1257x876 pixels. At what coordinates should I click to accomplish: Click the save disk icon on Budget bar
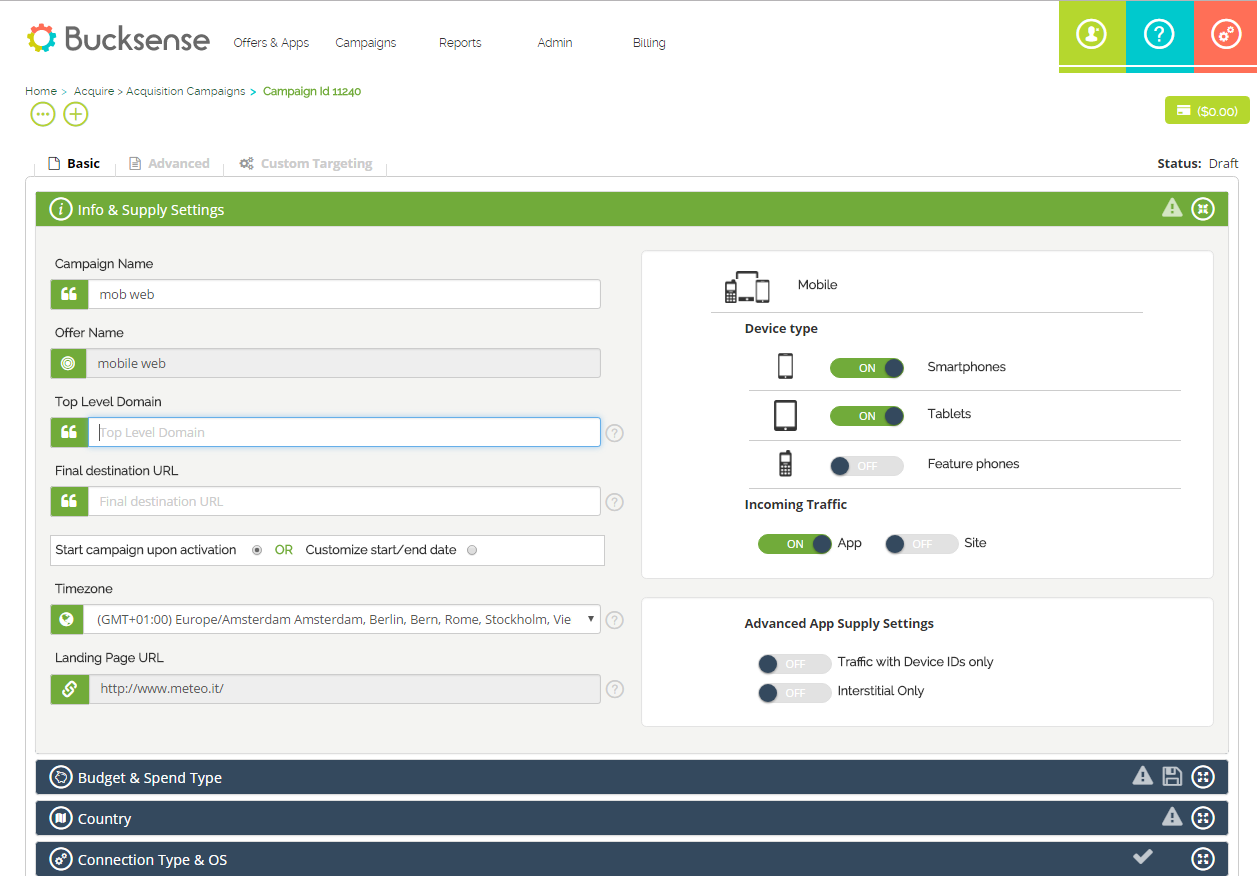1172,776
